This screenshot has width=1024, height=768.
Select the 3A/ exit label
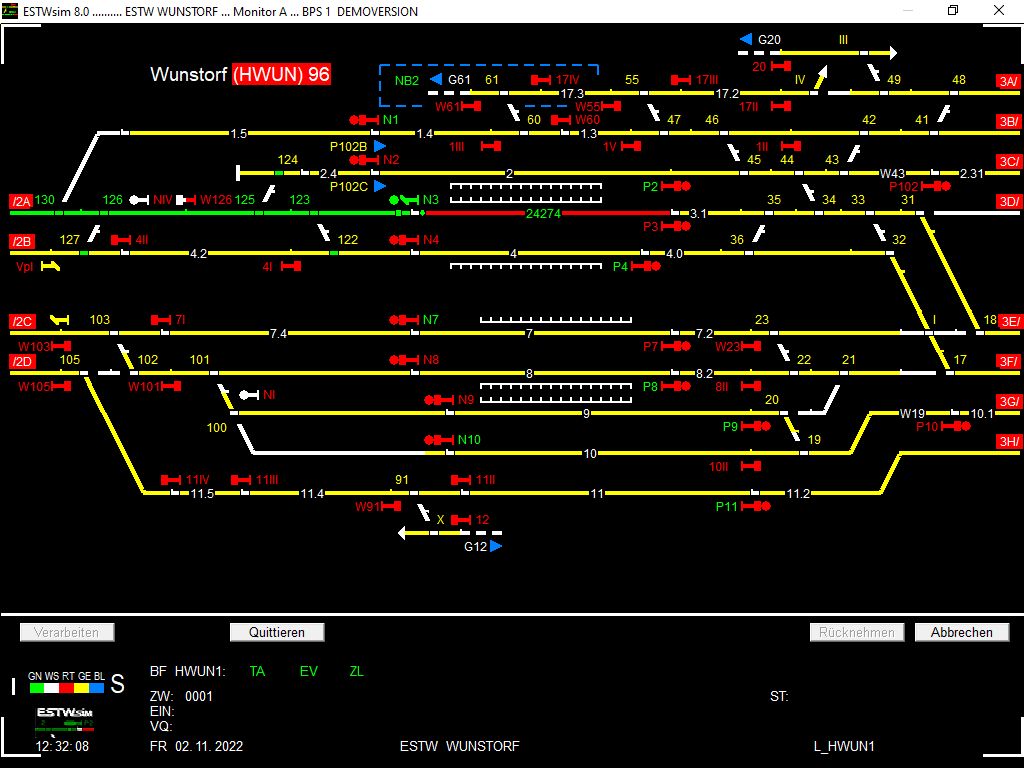(1007, 82)
